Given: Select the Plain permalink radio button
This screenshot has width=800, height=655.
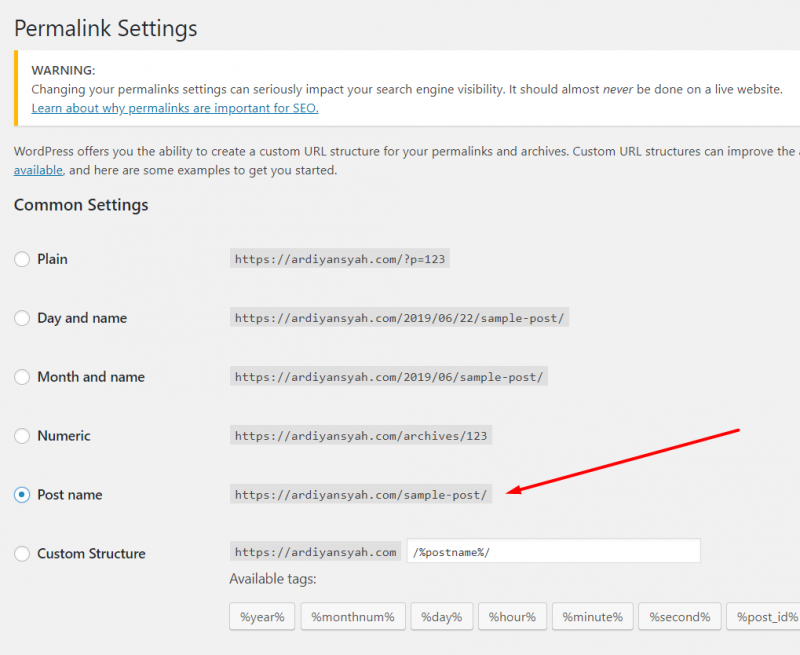Looking at the screenshot, I should tap(22, 259).
